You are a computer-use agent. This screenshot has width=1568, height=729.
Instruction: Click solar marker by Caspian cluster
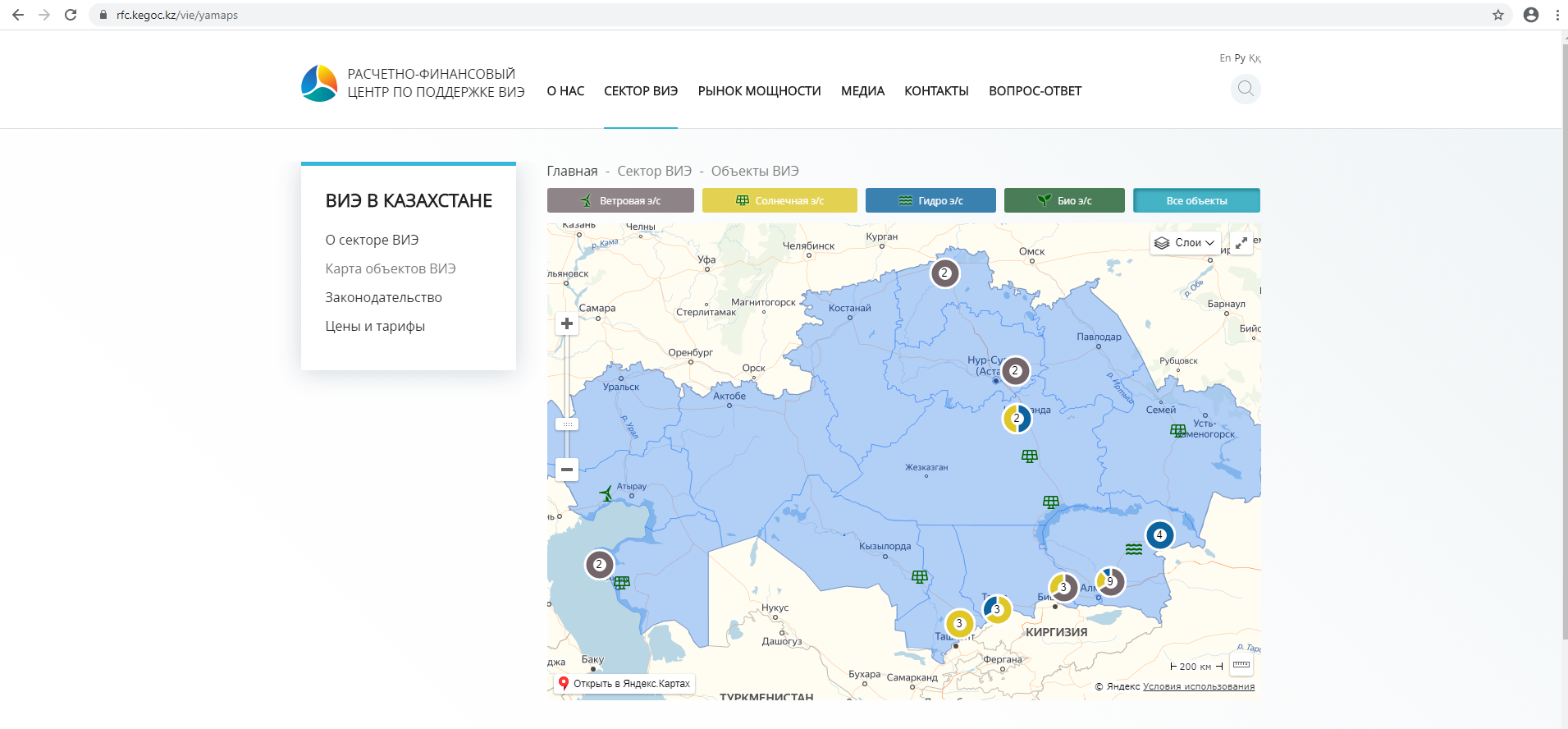(622, 582)
